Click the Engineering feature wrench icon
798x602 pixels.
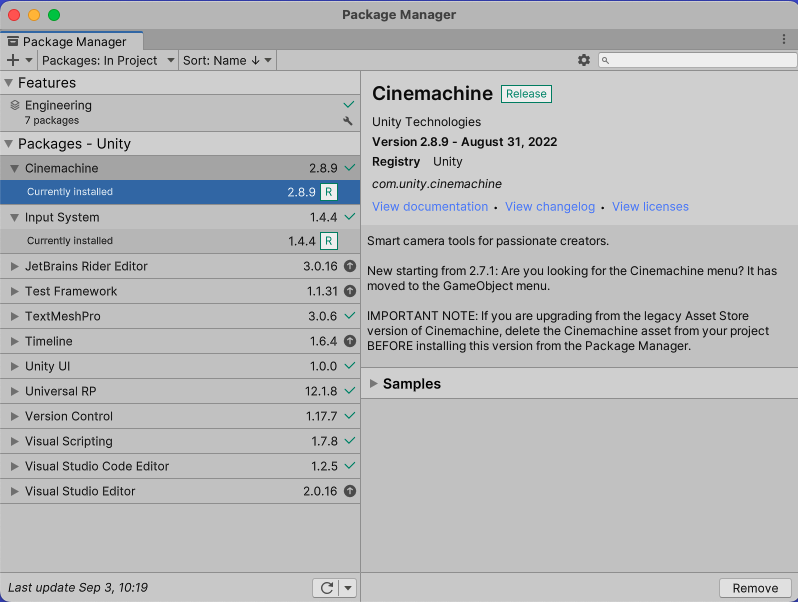348,121
